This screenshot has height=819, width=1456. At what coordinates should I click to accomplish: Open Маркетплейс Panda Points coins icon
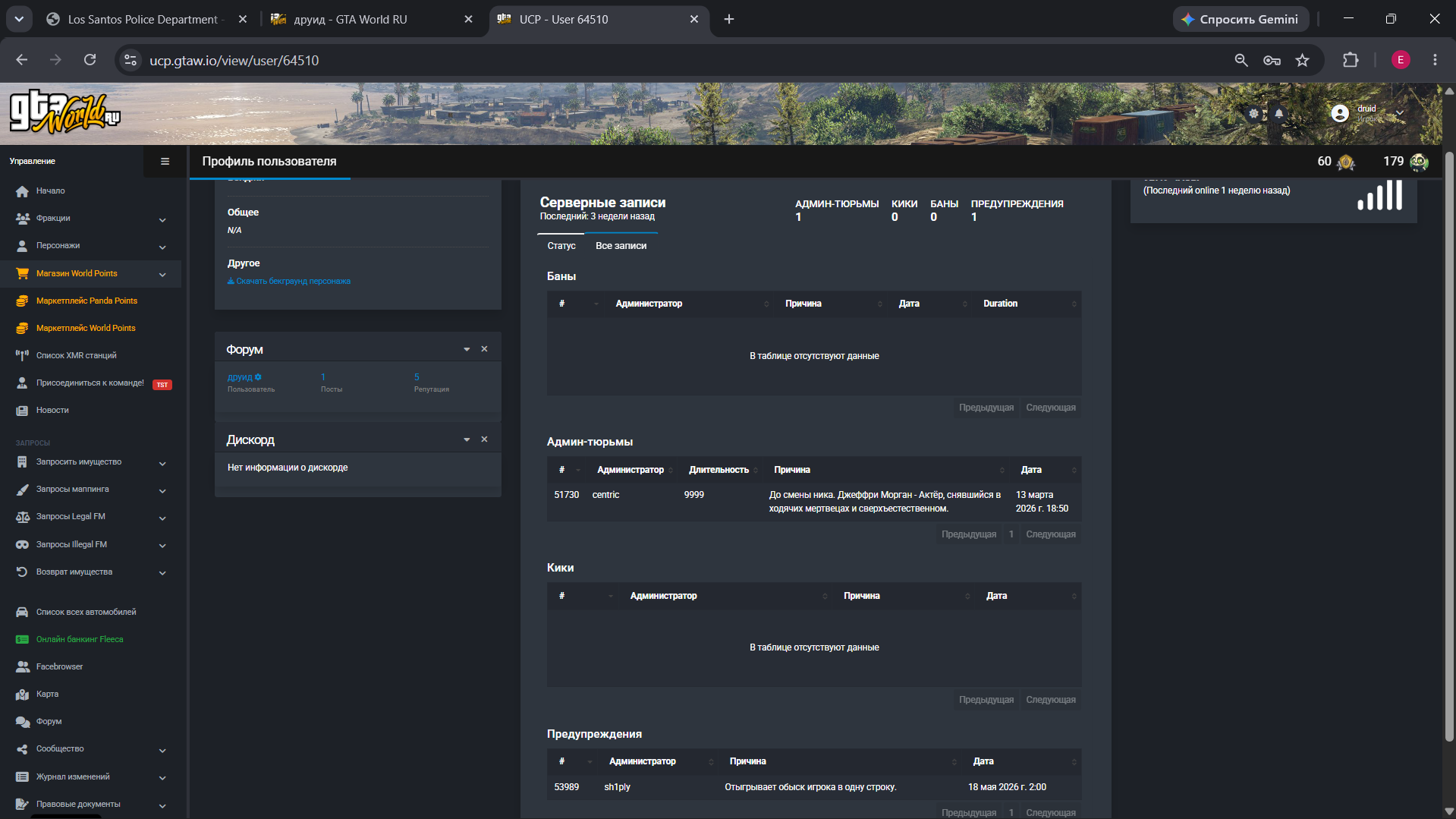click(x=22, y=301)
